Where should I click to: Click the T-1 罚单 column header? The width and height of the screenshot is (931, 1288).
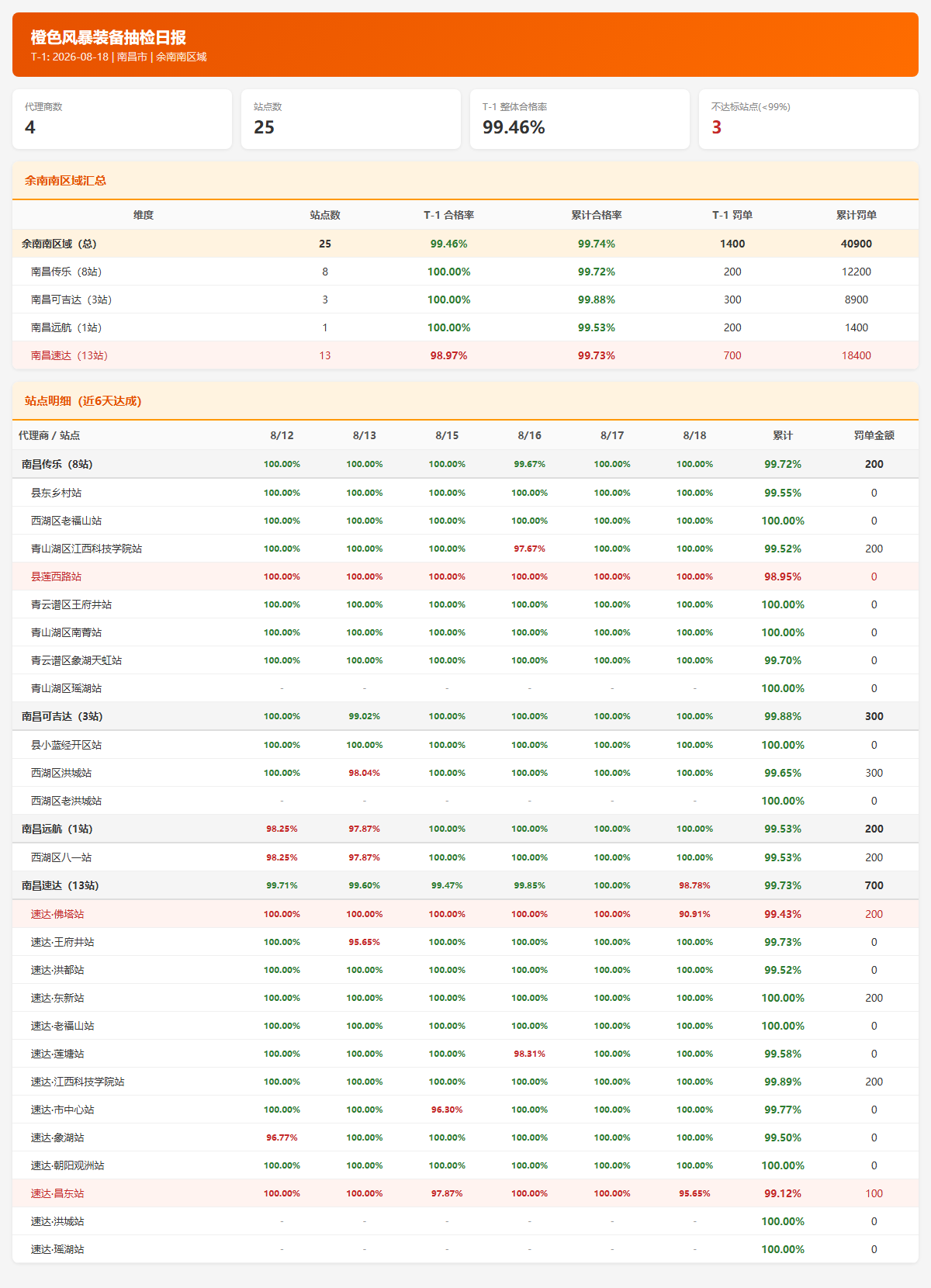coord(732,215)
